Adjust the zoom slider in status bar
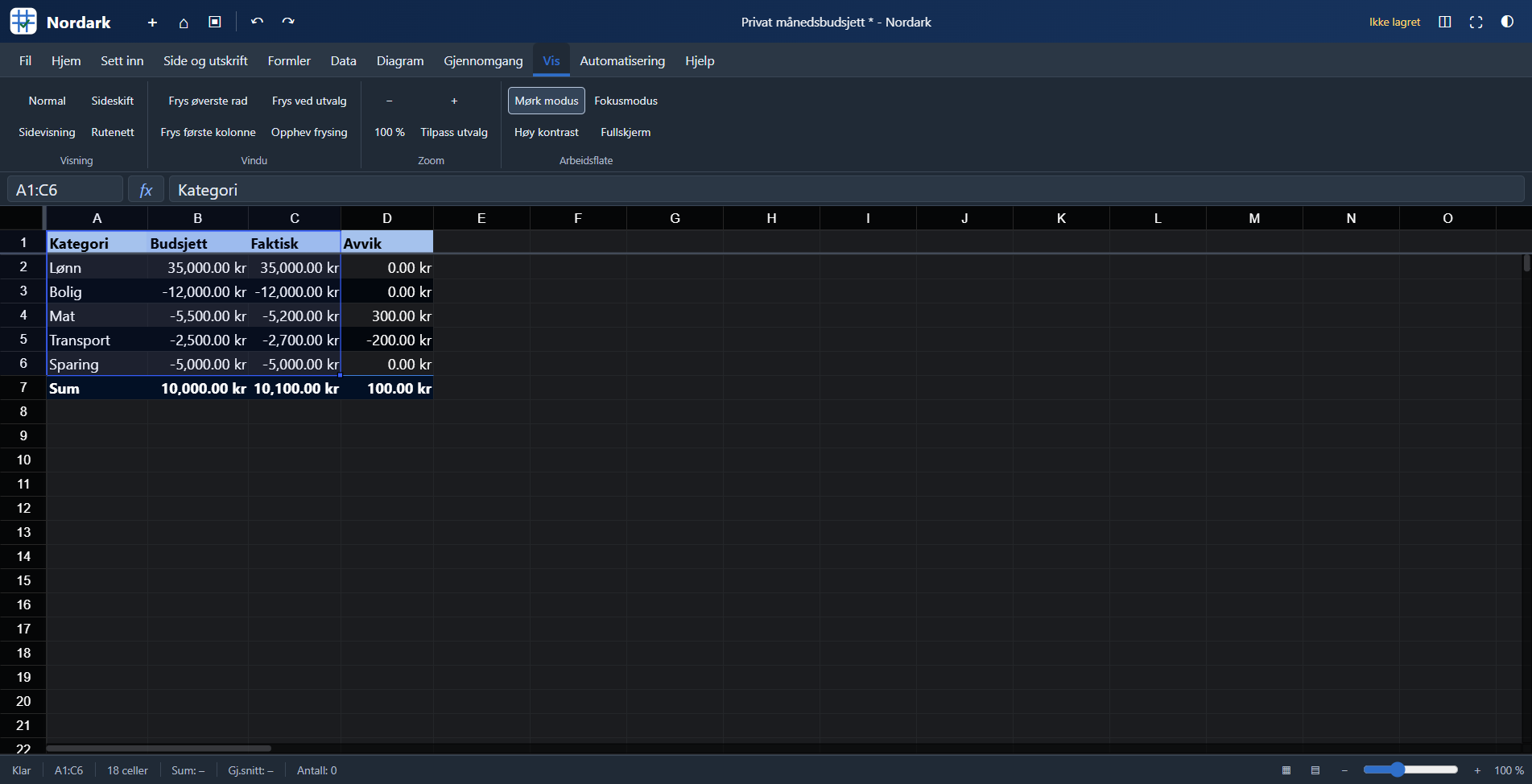The width and height of the screenshot is (1532, 784). (1410, 770)
